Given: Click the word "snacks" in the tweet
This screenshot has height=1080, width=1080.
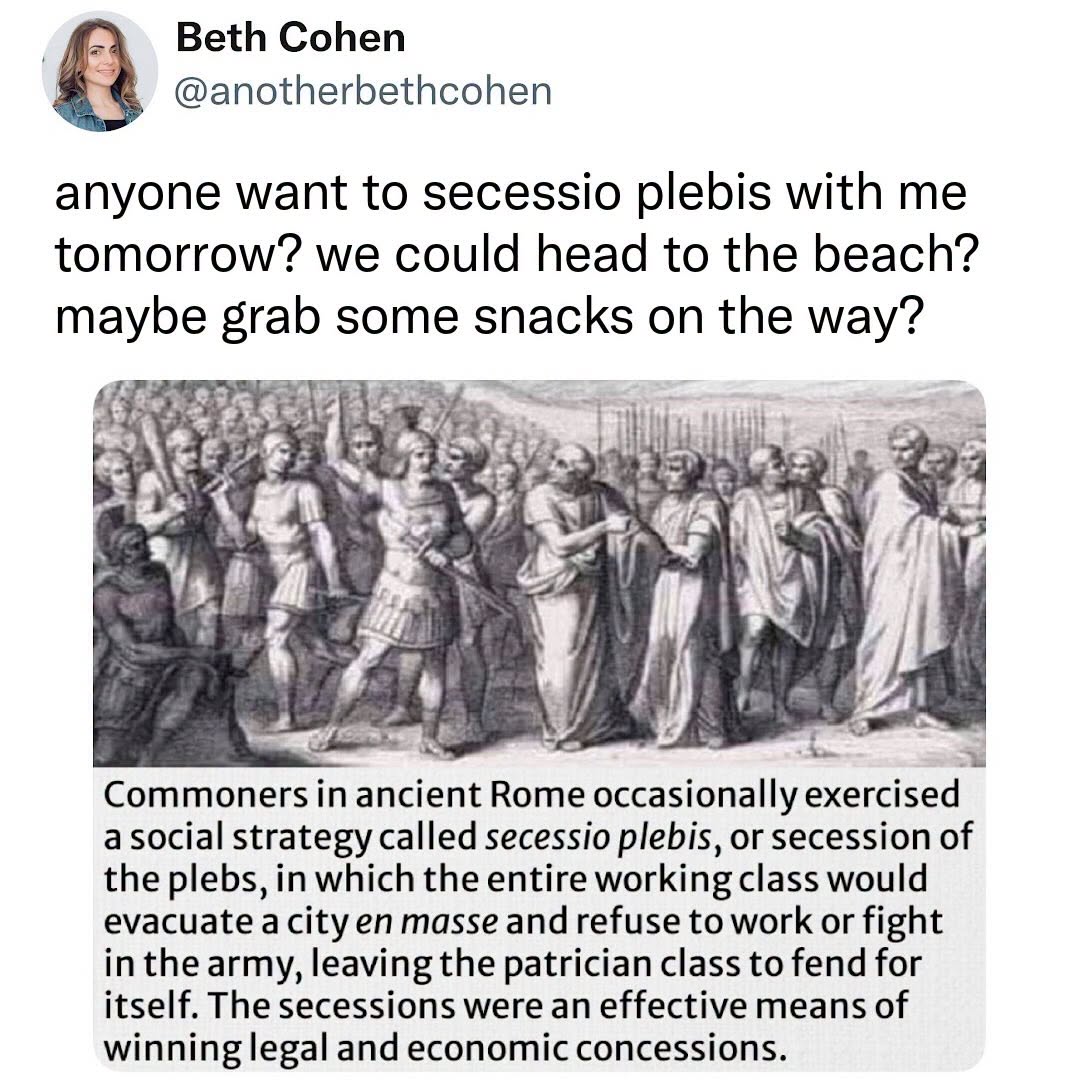Looking at the screenshot, I should [553, 317].
